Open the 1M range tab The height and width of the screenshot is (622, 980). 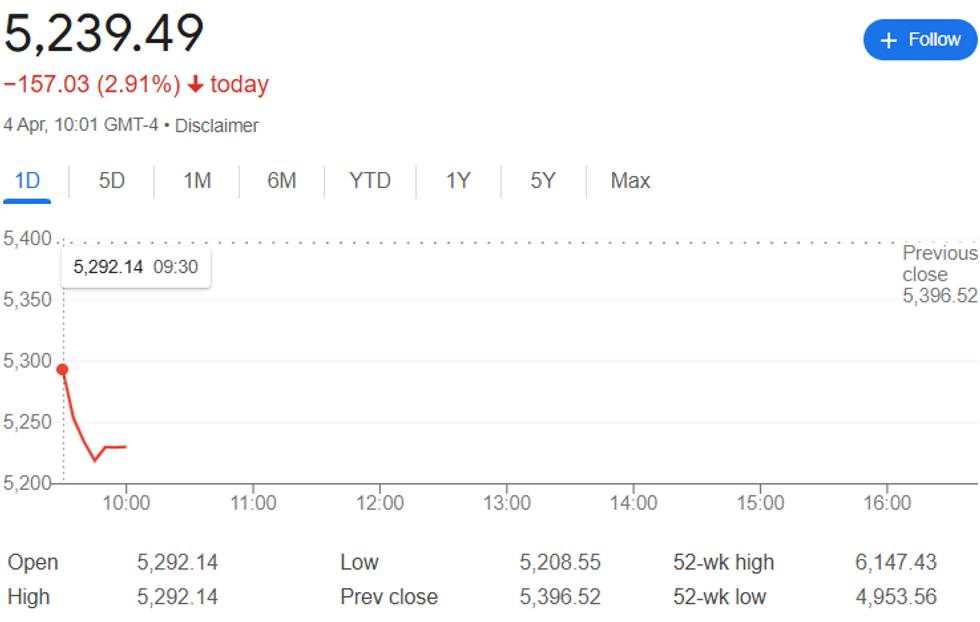[197, 181]
